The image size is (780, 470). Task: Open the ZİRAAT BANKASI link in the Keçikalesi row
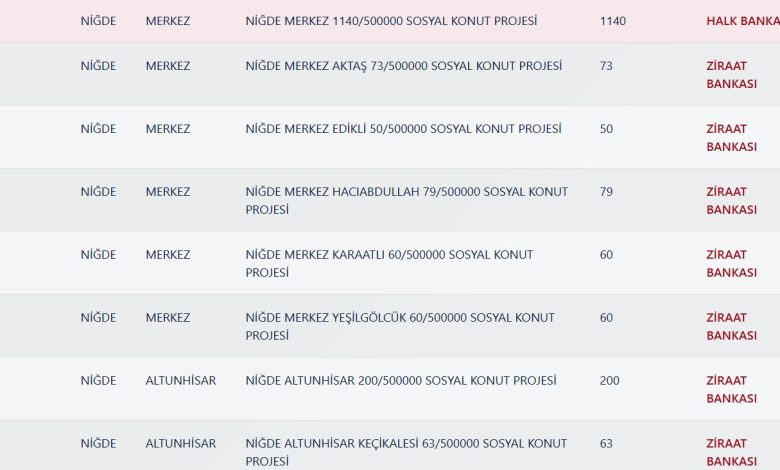[731, 452]
